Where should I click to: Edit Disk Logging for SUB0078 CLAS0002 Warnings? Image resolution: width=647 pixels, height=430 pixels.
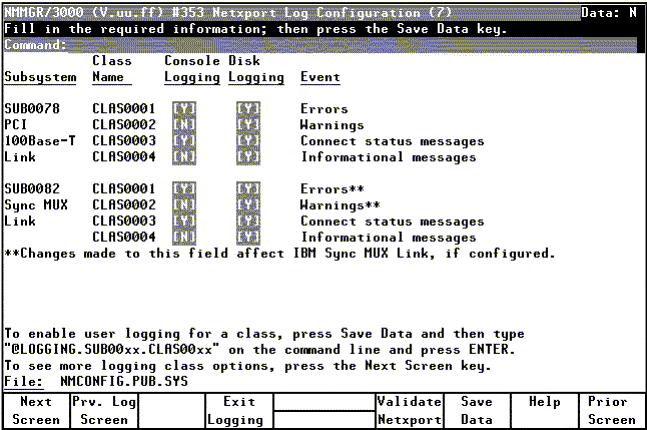click(248, 125)
